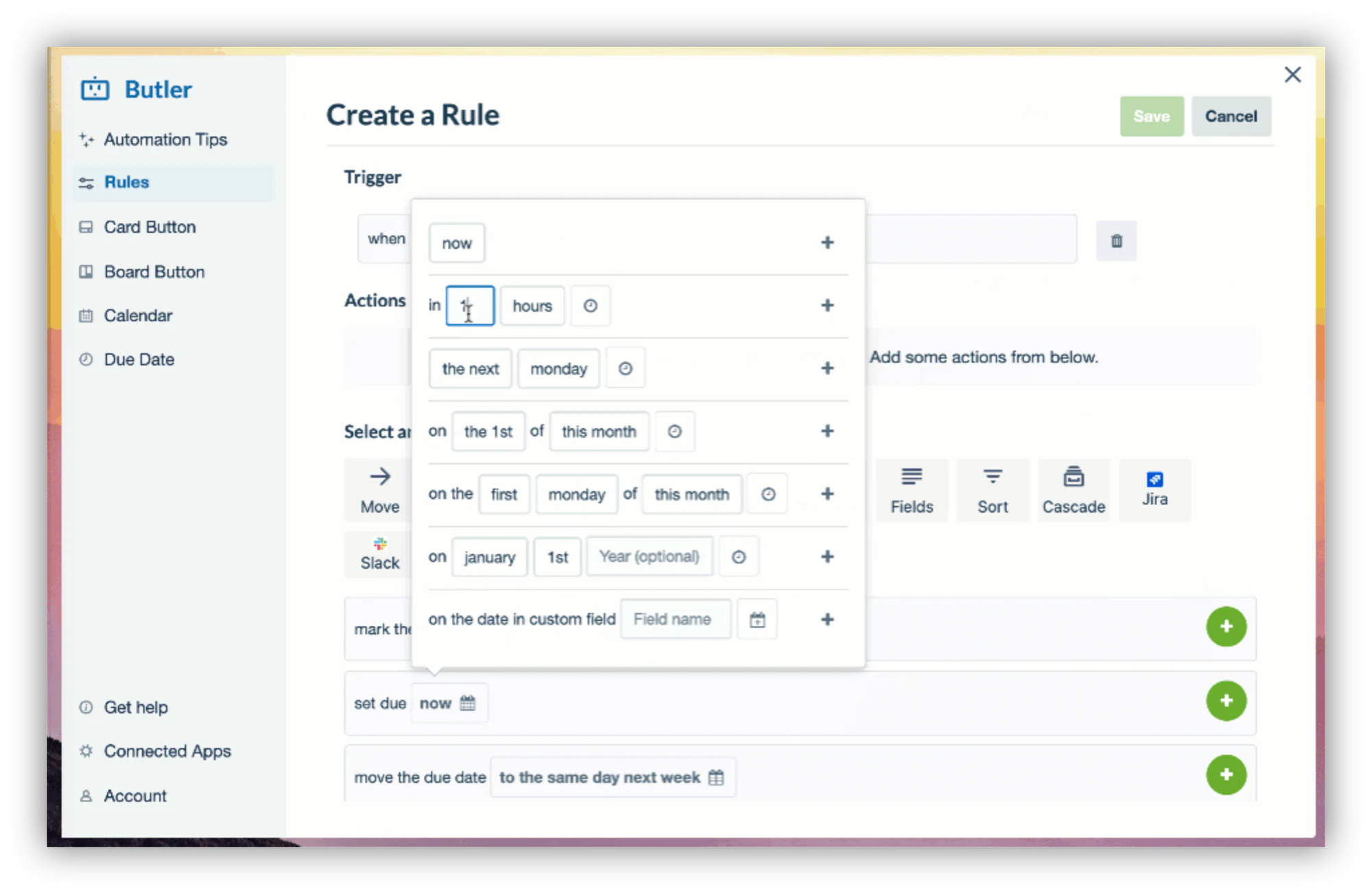Add 'on the 1st of this month' with plus
Image resolution: width=1372 pixels, height=894 pixels.
(827, 431)
